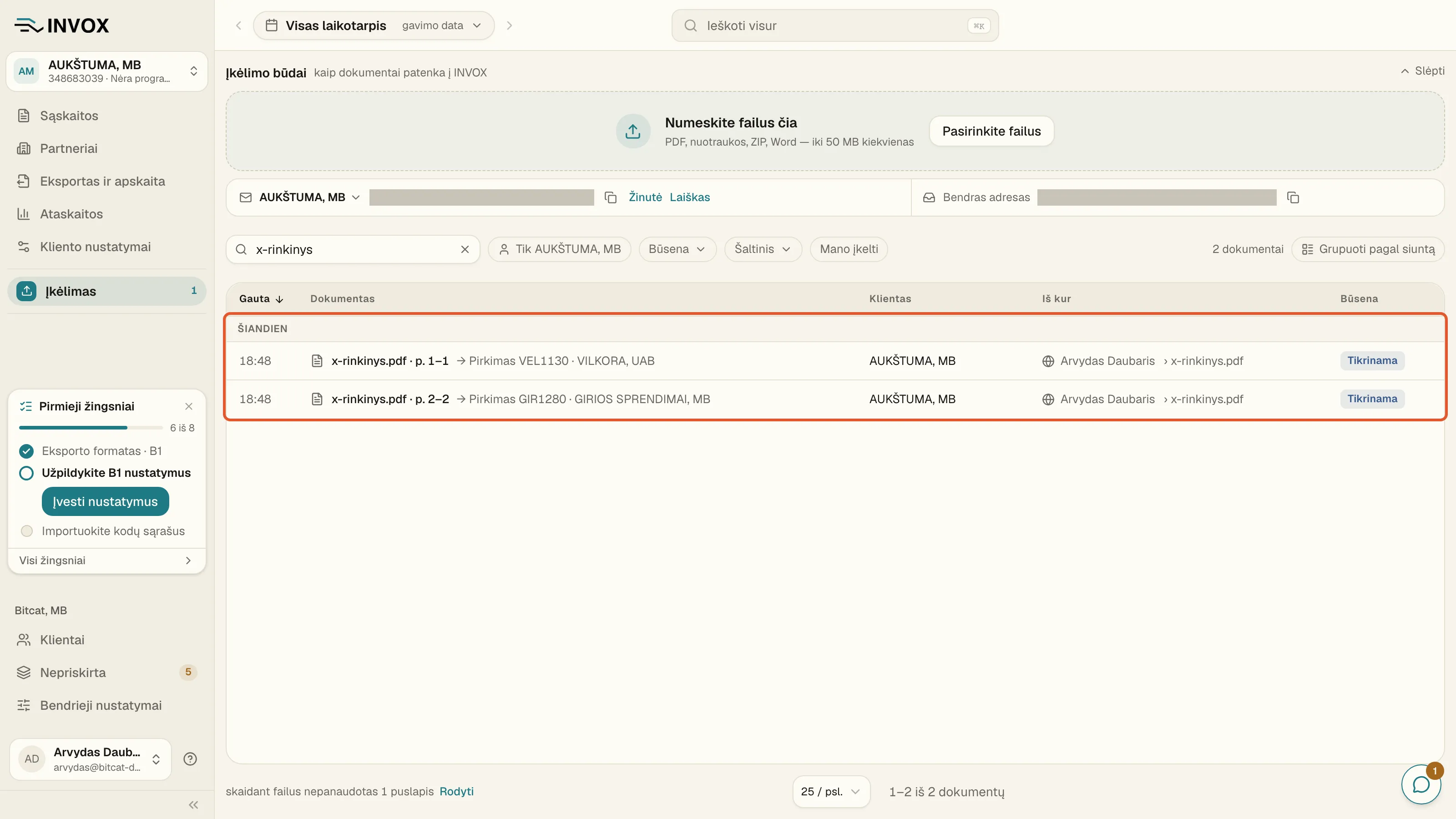Click the Pirmieji žingsniai progress bar
This screenshot has width=1456, height=819.
91,428
